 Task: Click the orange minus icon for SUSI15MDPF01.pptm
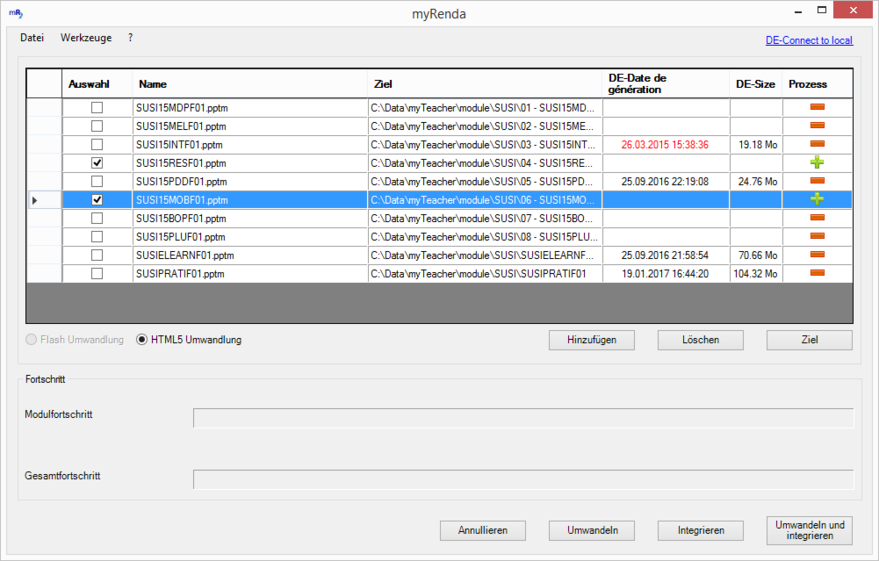pyautogui.click(x=816, y=107)
